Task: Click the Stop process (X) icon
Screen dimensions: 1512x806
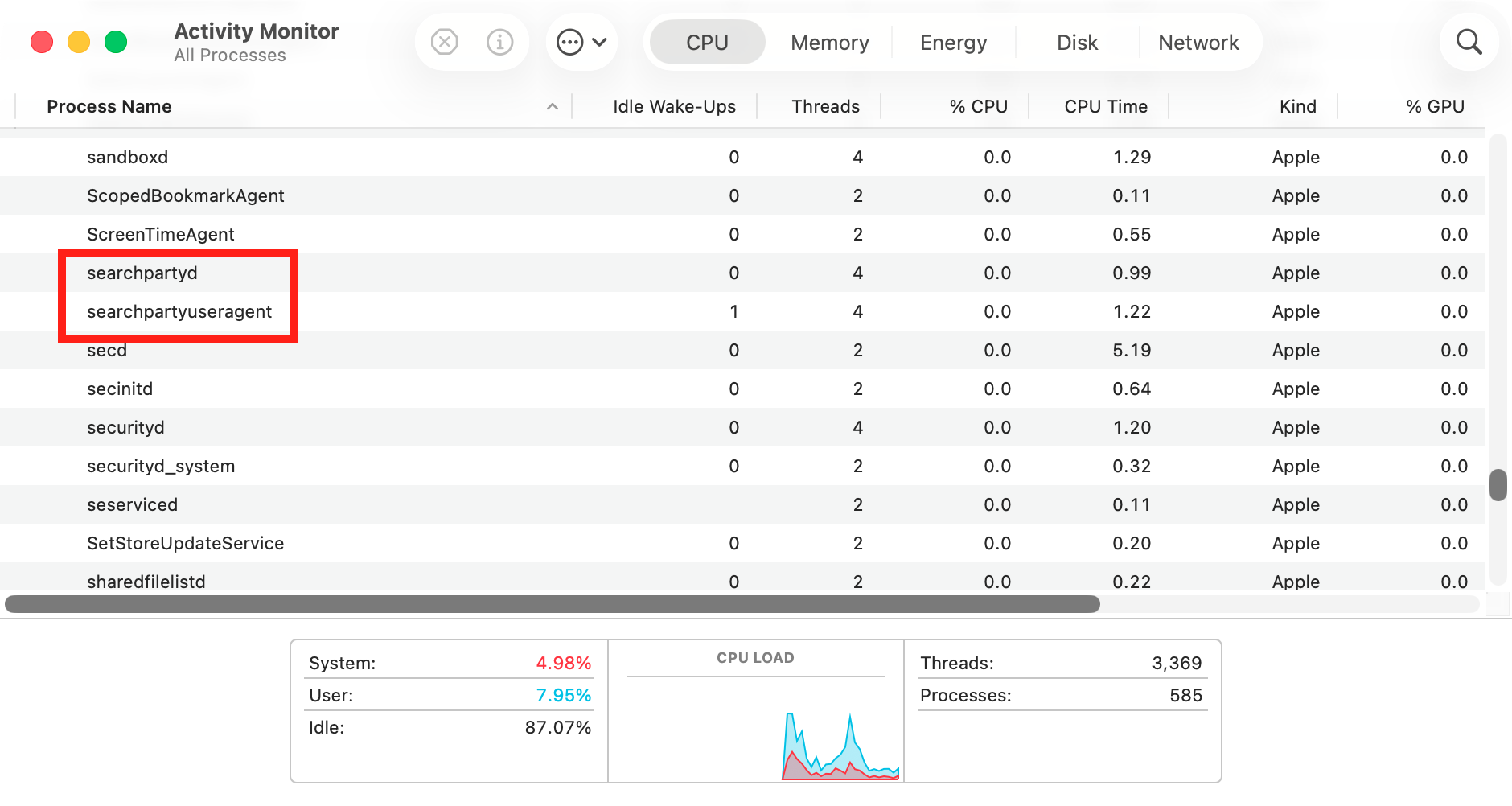Action: [x=445, y=42]
